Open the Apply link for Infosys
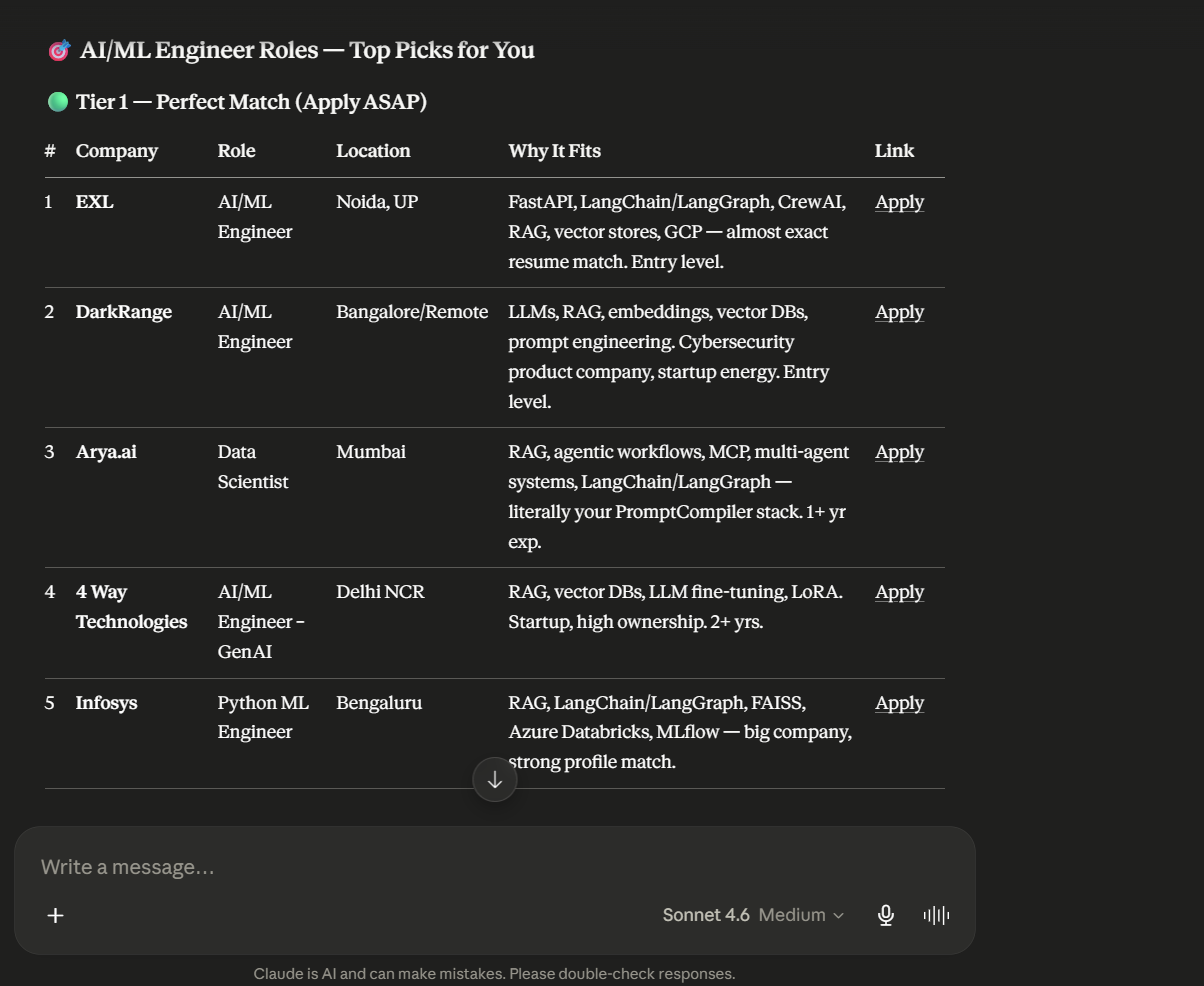Screen dimensions: 1204x986 tap(899, 703)
